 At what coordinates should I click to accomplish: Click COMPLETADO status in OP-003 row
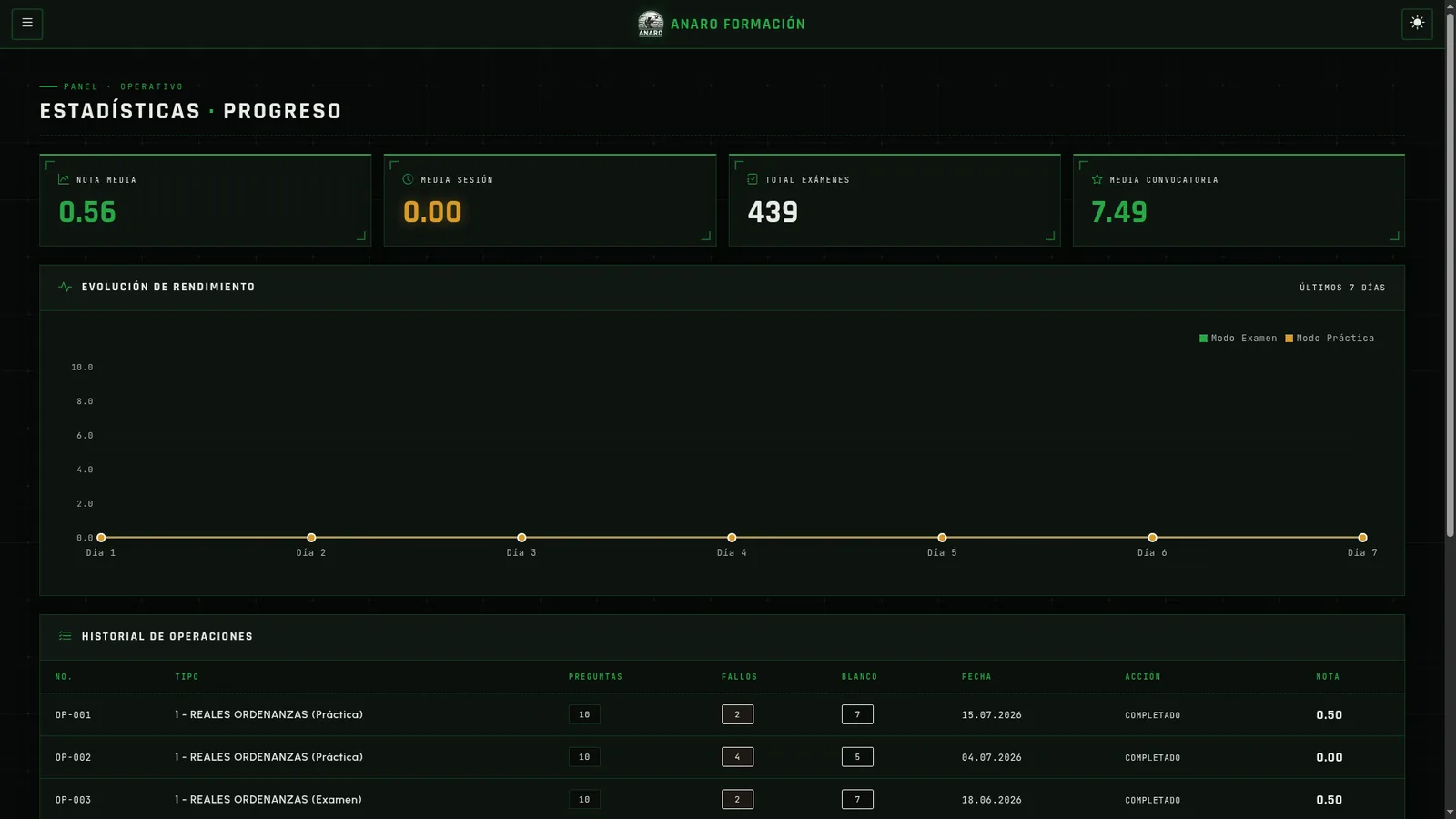(1153, 801)
